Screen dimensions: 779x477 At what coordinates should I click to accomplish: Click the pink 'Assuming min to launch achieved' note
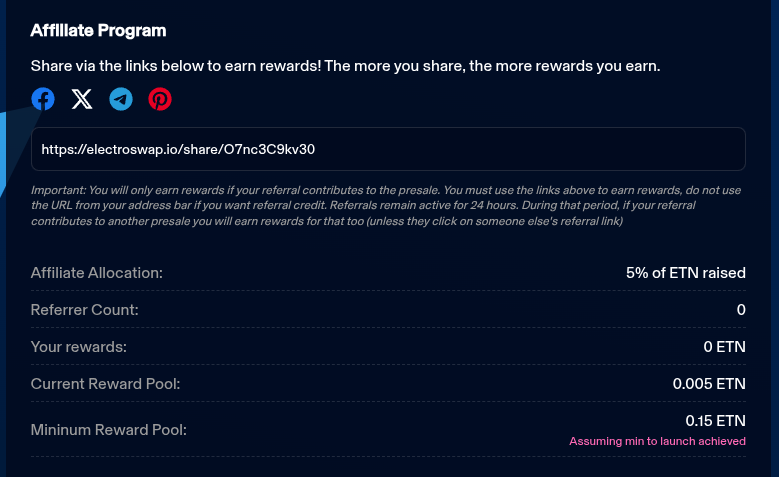point(657,441)
